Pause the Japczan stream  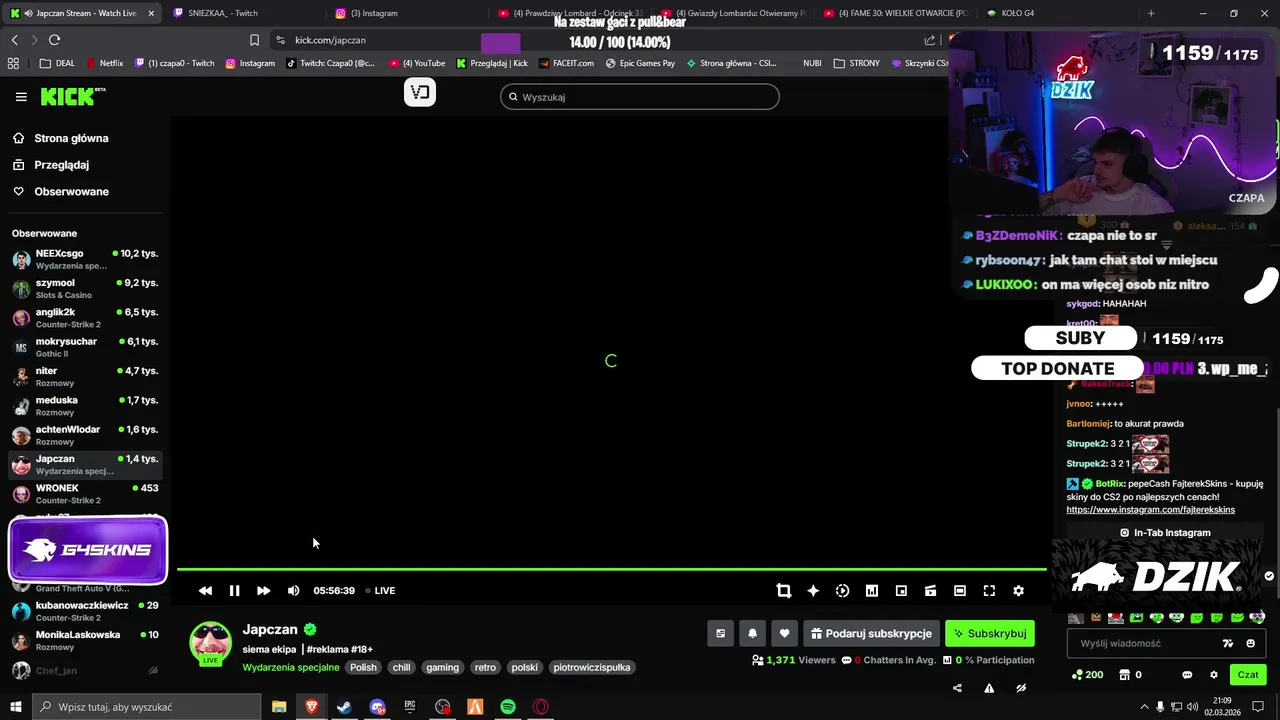(234, 591)
